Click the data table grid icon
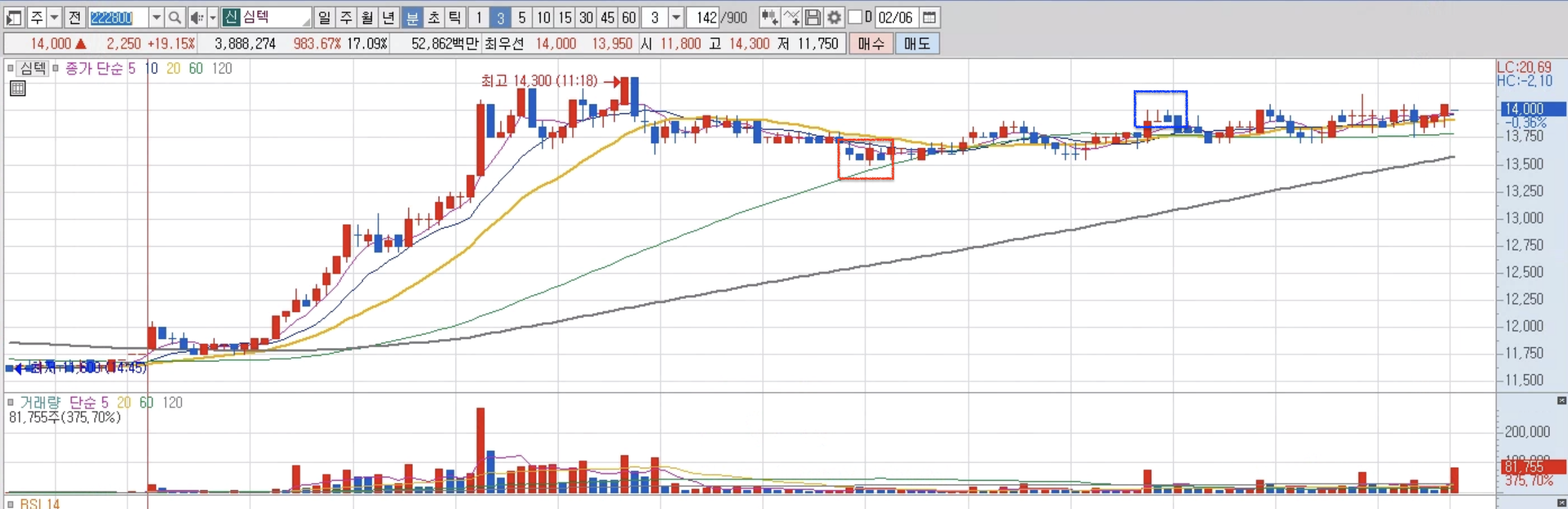The image size is (1568, 509). pos(17,89)
